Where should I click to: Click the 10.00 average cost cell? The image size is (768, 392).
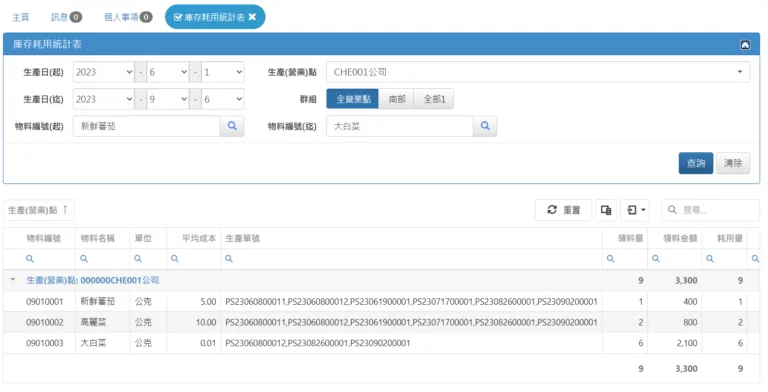pyautogui.click(x=206, y=322)
